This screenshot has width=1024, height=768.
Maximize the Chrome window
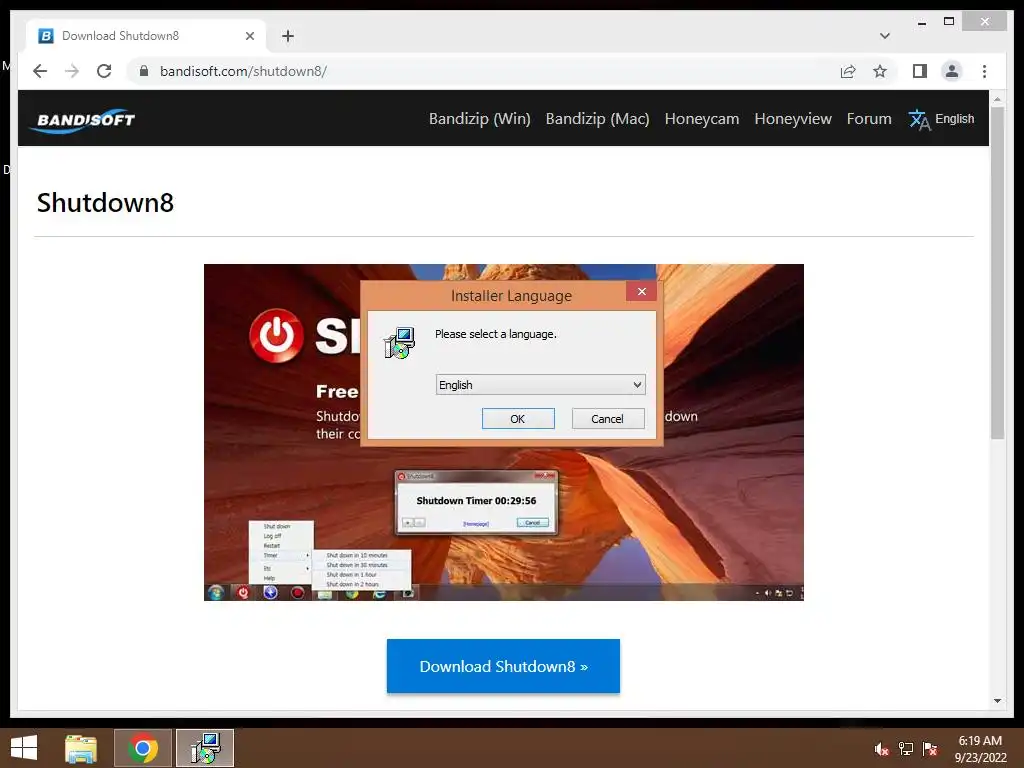(x=949, y=22)
